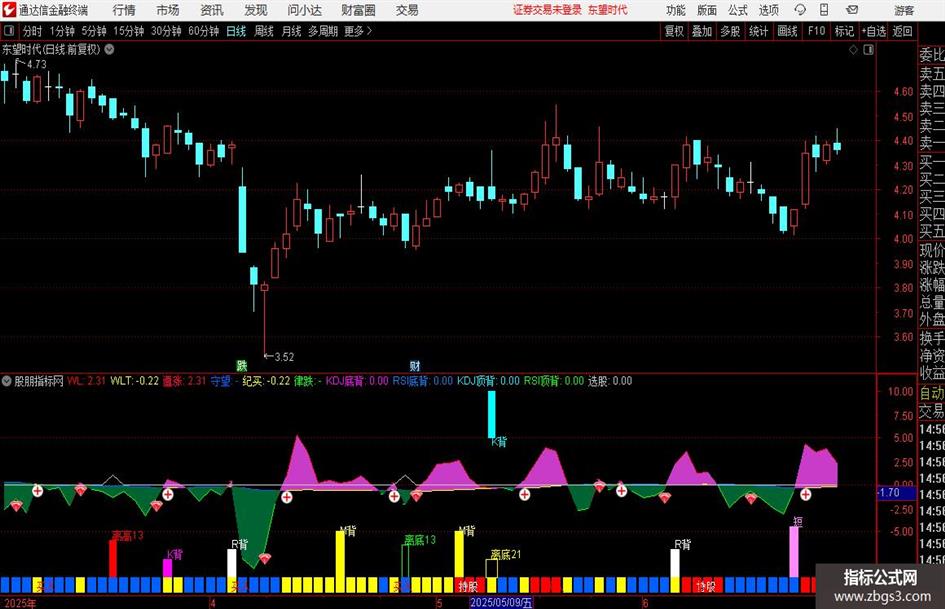Switch to the 30分钟 period tab
This screenshot has height=609, width=945.
click(166, 31)
